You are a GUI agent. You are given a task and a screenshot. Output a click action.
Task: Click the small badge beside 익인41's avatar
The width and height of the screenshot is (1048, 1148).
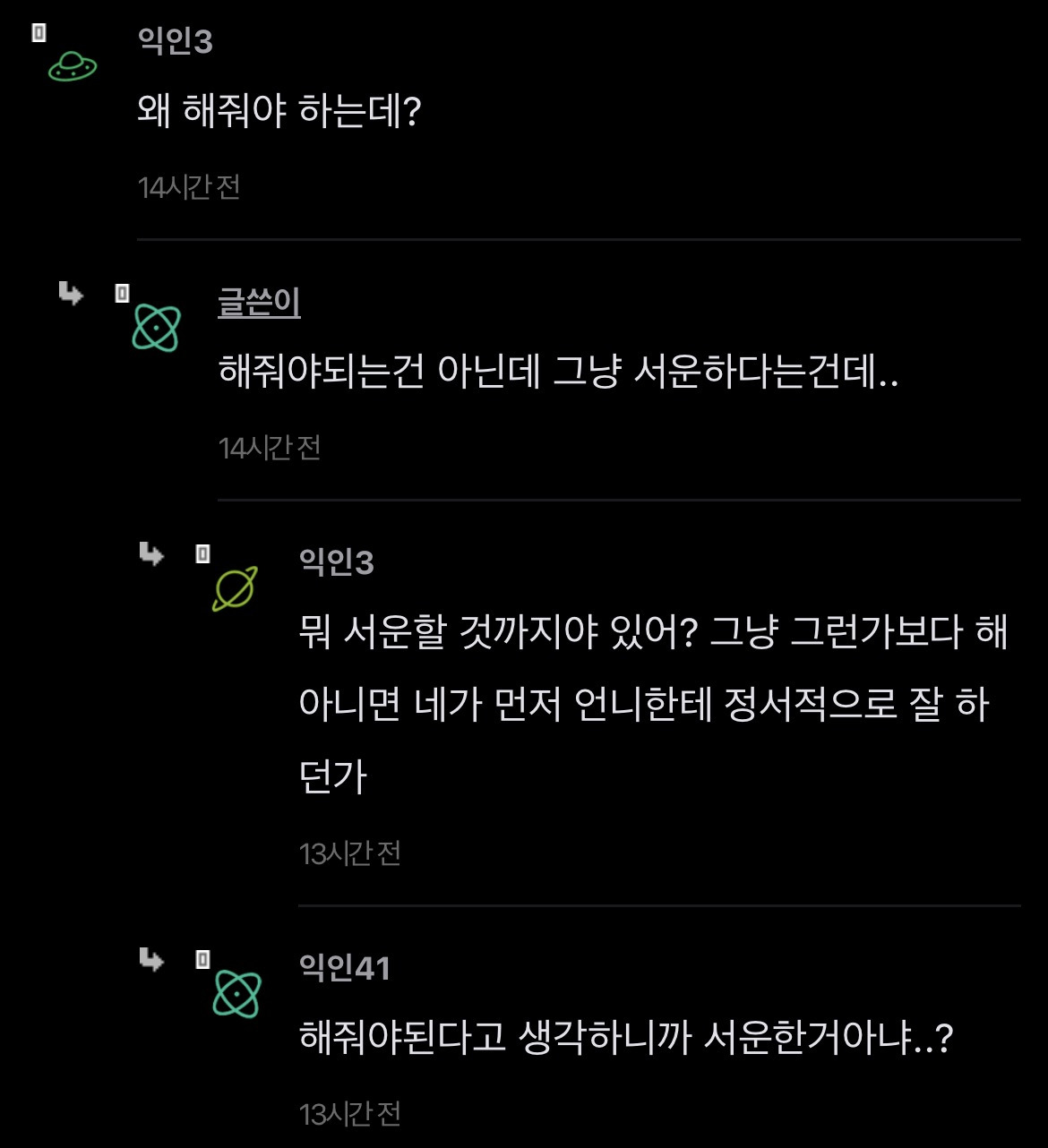click(203, 960)
